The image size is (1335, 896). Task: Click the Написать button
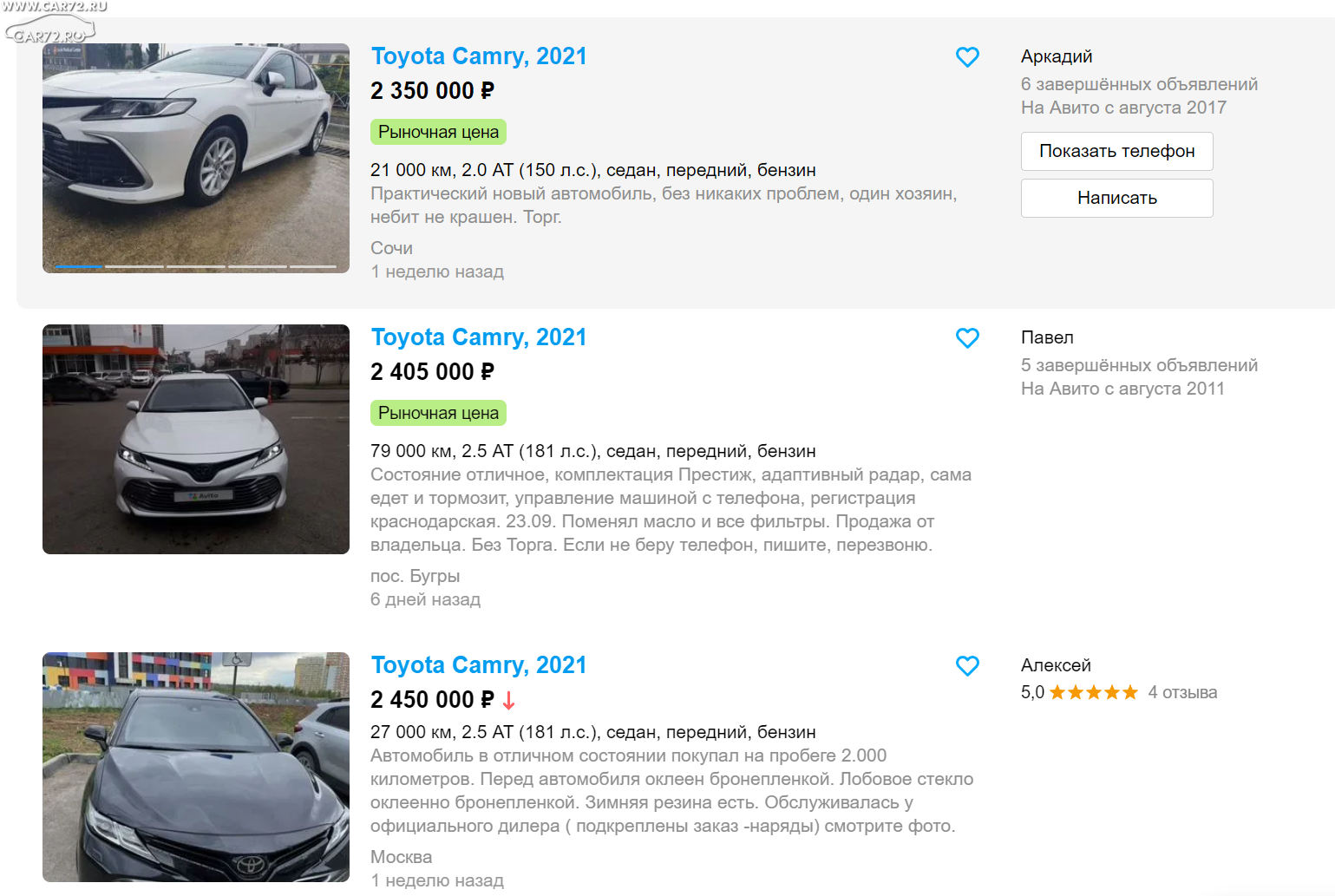(x=1116, y=198)
